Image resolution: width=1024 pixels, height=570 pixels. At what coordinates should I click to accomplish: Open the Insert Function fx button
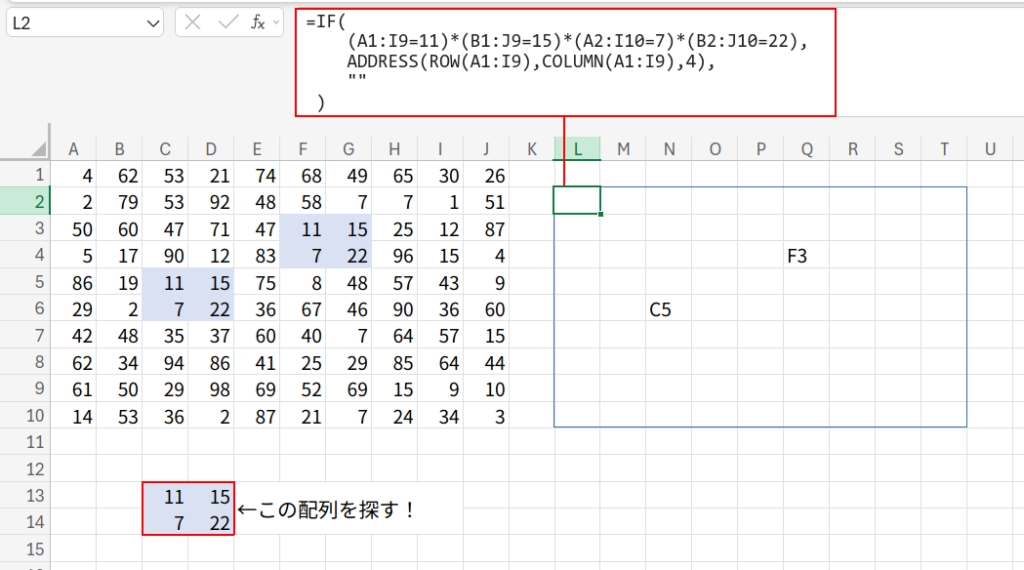tap(258, 23)
